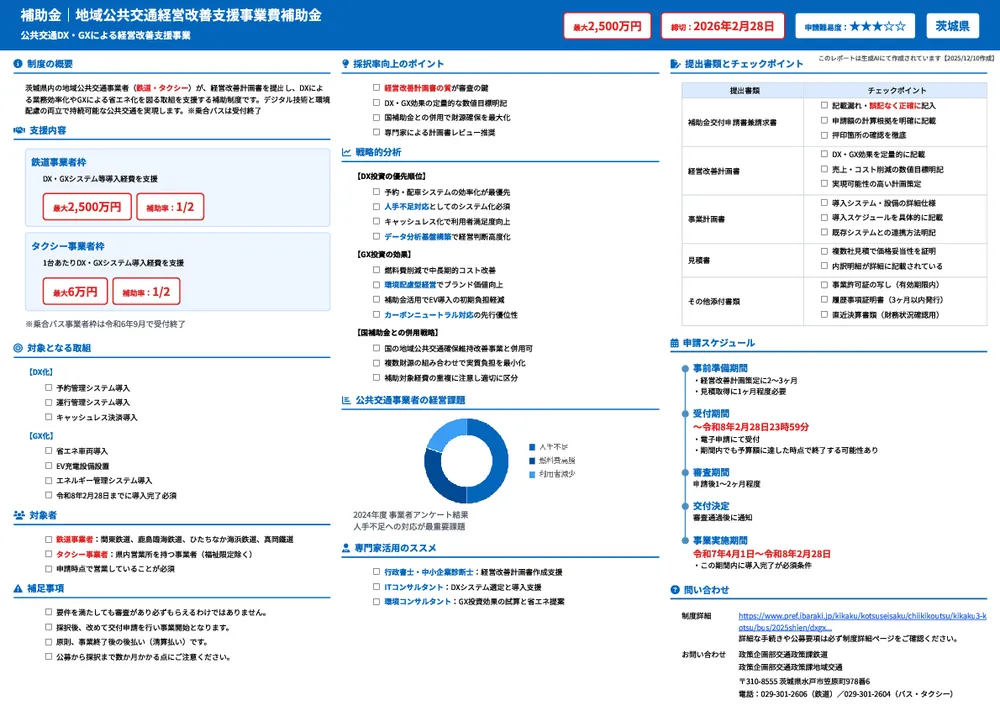Tick the 経営改善計画書の質 checkbox
This screenshot has height=706, width=1000.
pyautogui.click(x=374, y=87)
